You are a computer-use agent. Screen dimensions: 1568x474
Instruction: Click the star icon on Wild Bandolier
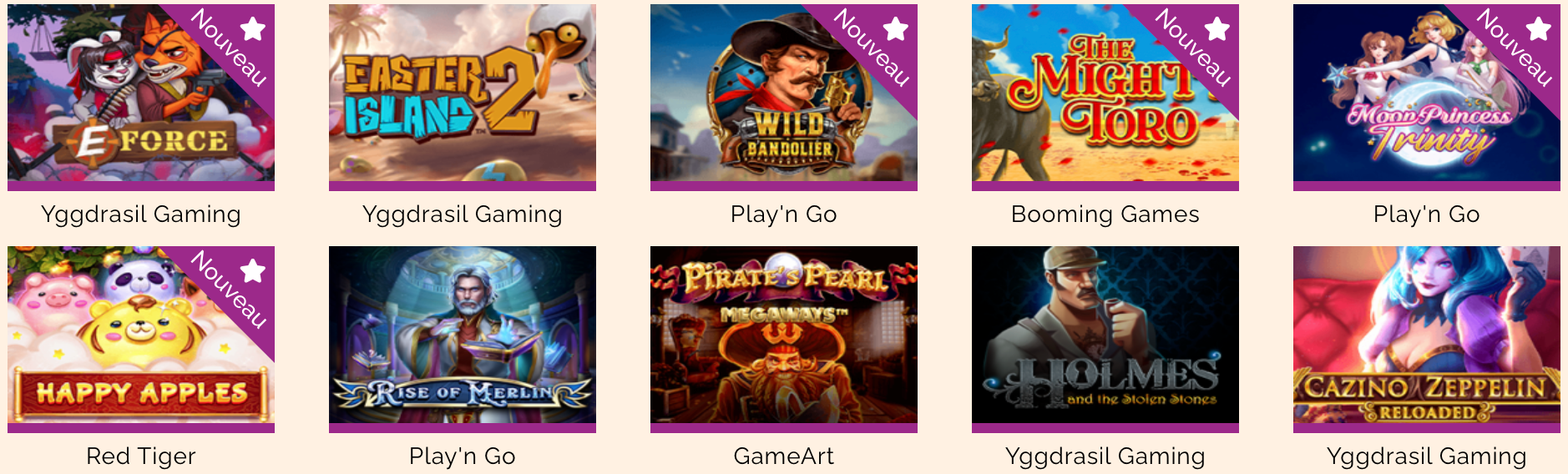896,29
